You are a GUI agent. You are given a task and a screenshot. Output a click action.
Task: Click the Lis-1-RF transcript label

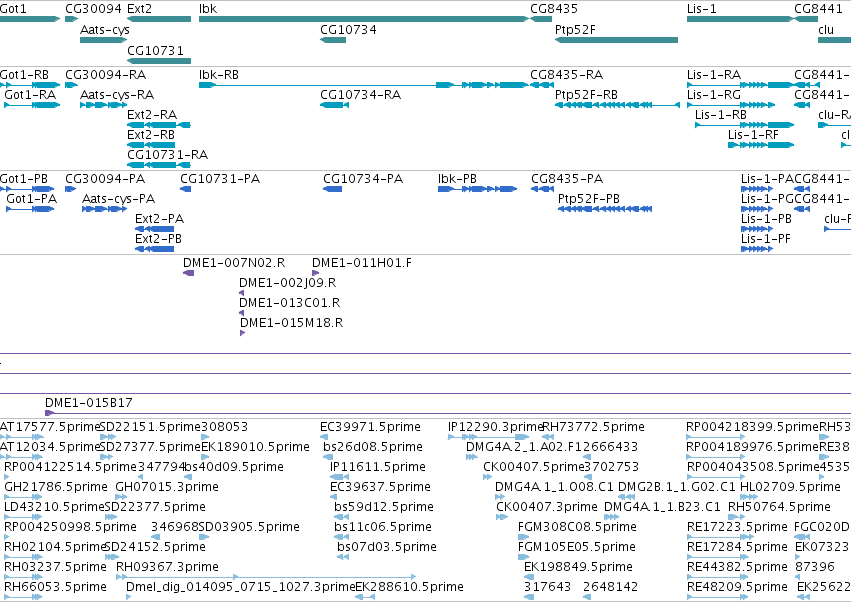(753, 134)
